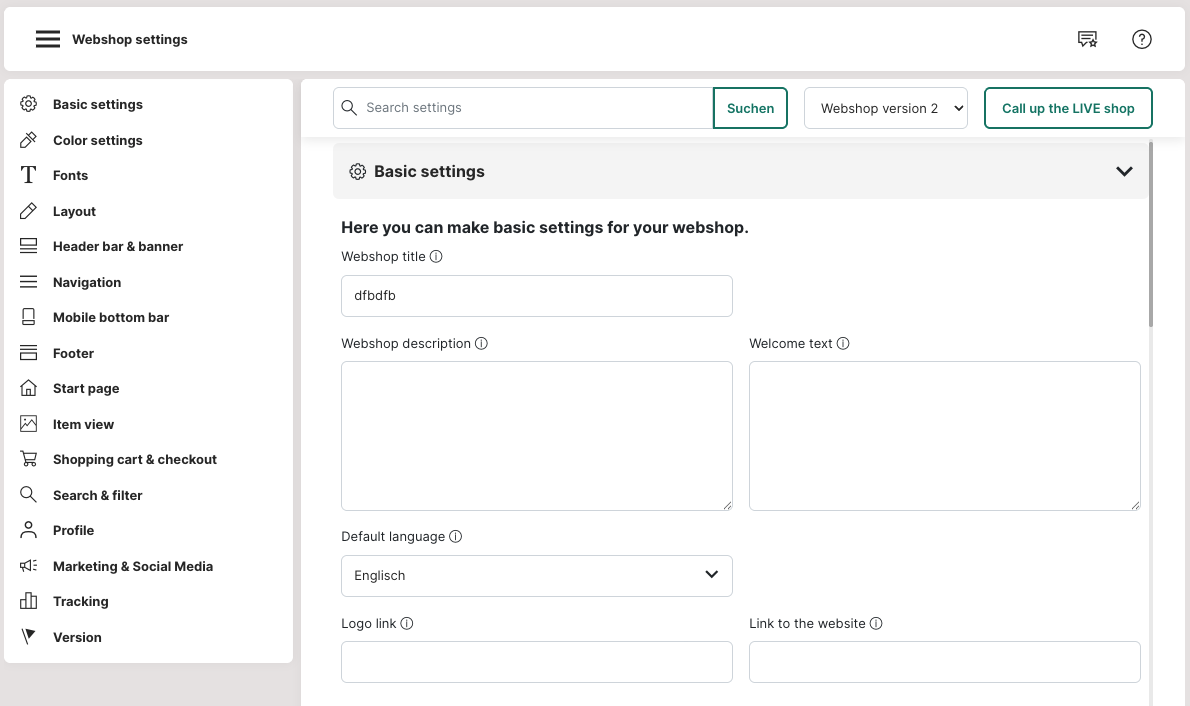The height and width of the screenshot is (706, 1190).
Task: Click the Webshop description info icon
Action: click(481, 343)
